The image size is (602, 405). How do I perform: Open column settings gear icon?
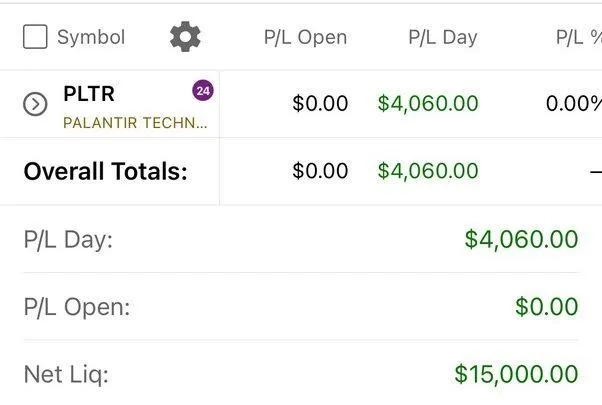(x=185, y=36)
